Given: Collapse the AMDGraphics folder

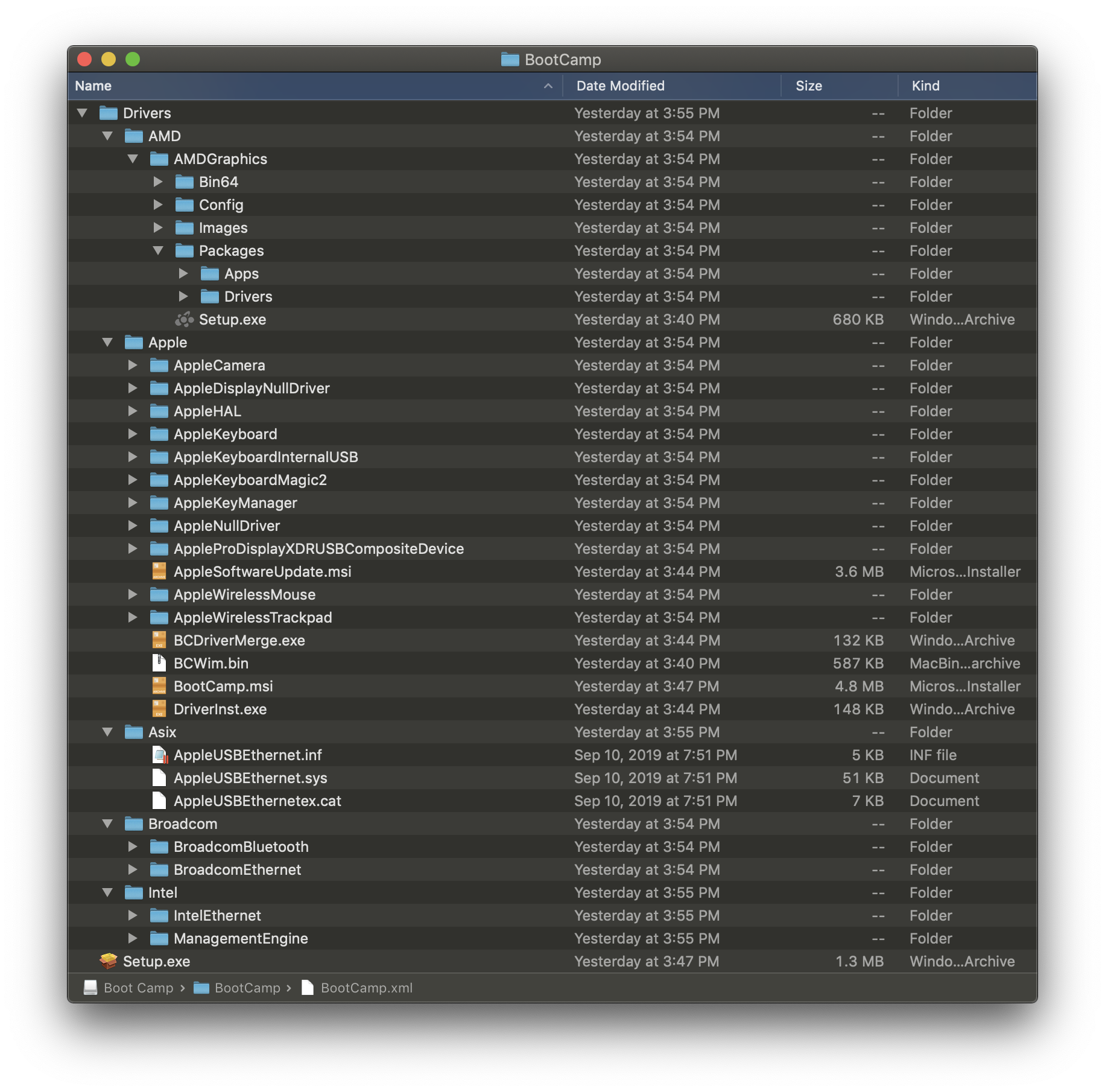Looking at the screenshot, I should 133,159.
